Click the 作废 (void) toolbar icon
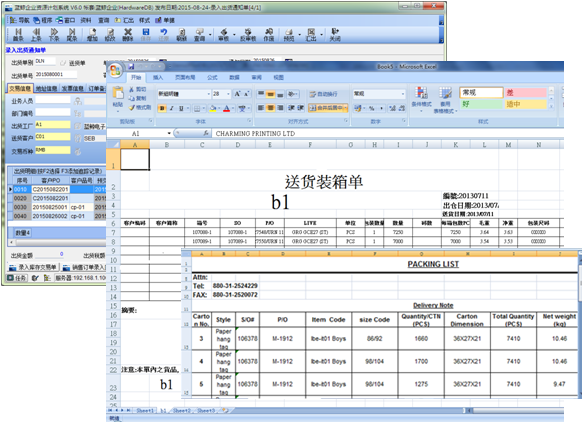 click(268, 35)
